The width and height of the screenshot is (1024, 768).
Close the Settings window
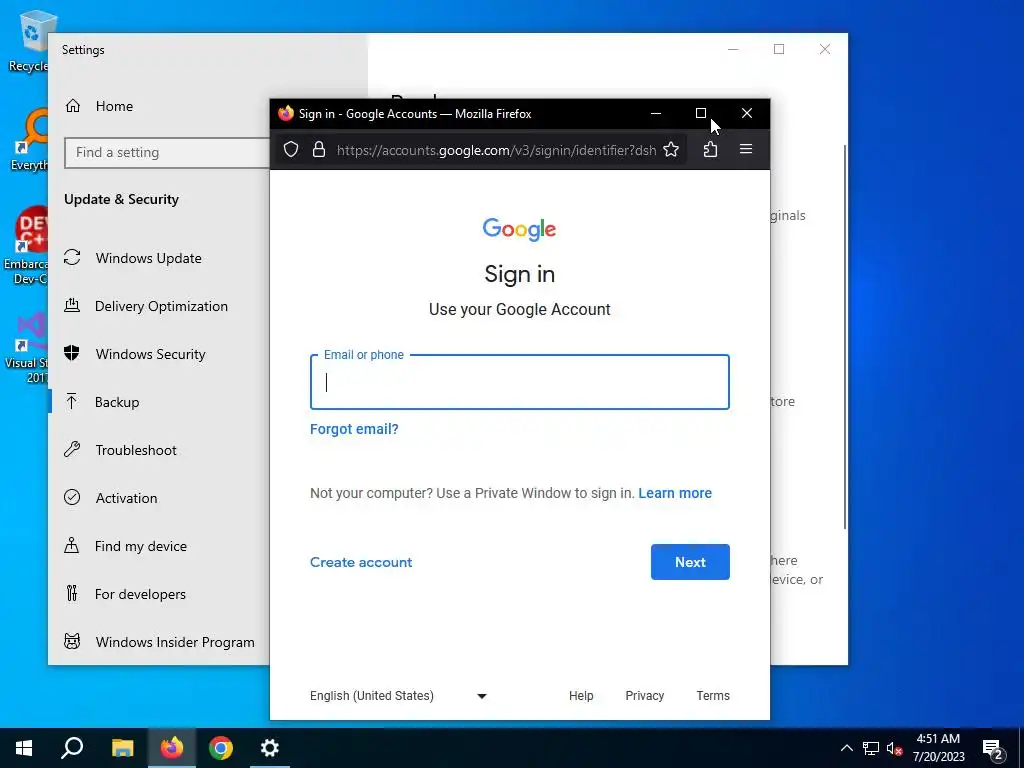(x=825, y=49)
